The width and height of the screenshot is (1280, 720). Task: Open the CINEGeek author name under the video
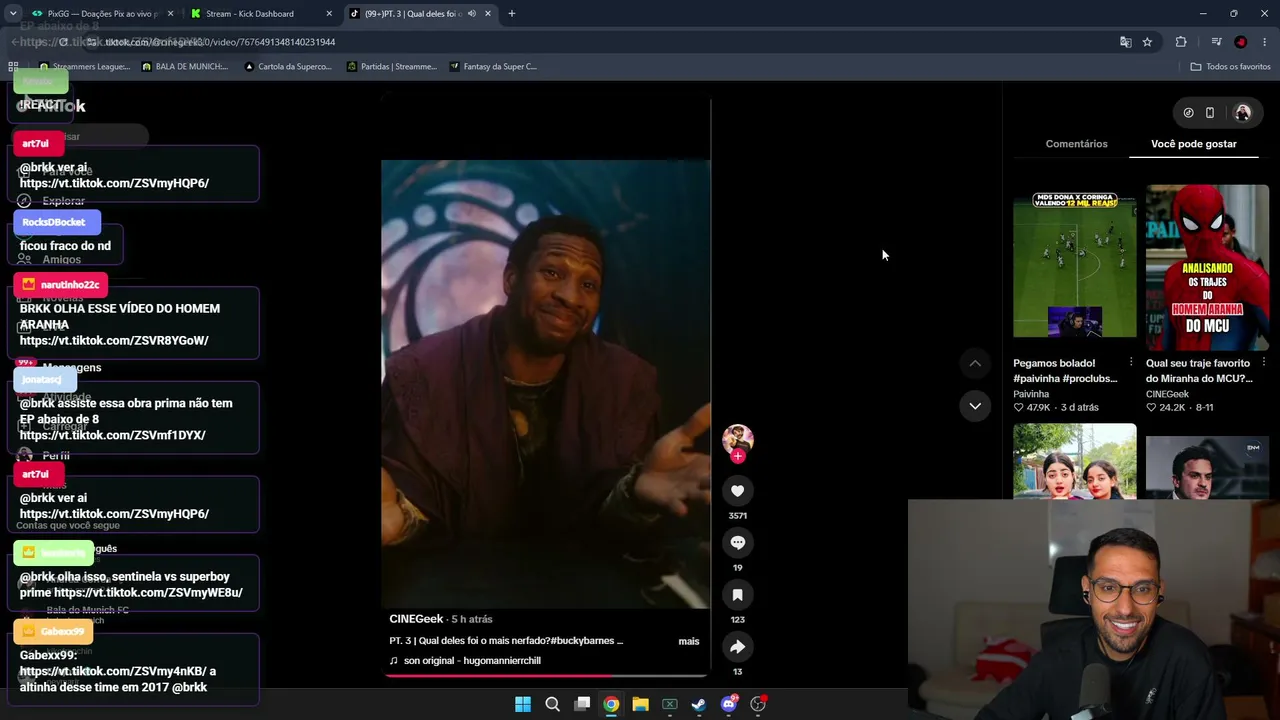pos(416,619)
